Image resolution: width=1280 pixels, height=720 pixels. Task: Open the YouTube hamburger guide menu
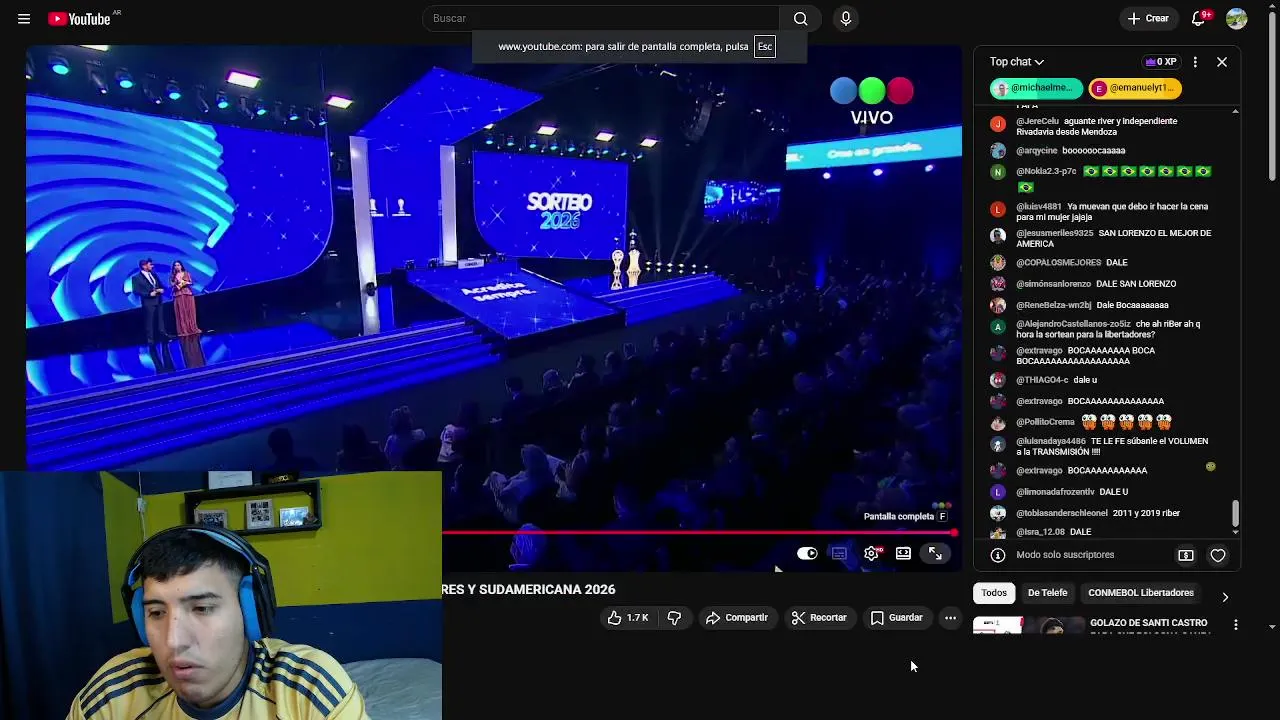24,18
